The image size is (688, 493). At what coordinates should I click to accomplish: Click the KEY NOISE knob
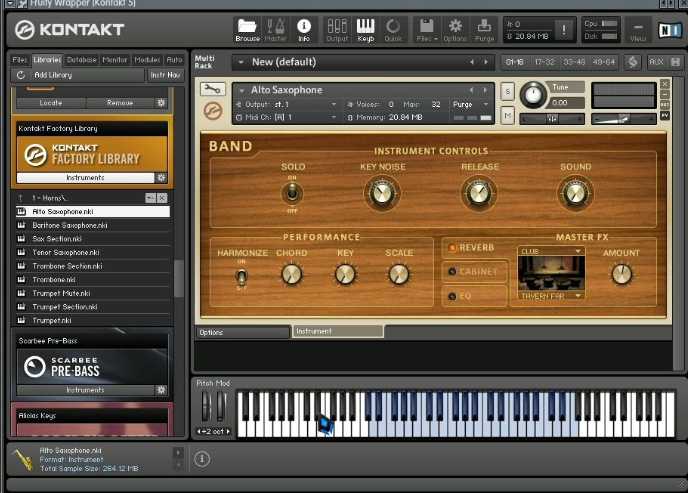(x=382, y=193)
